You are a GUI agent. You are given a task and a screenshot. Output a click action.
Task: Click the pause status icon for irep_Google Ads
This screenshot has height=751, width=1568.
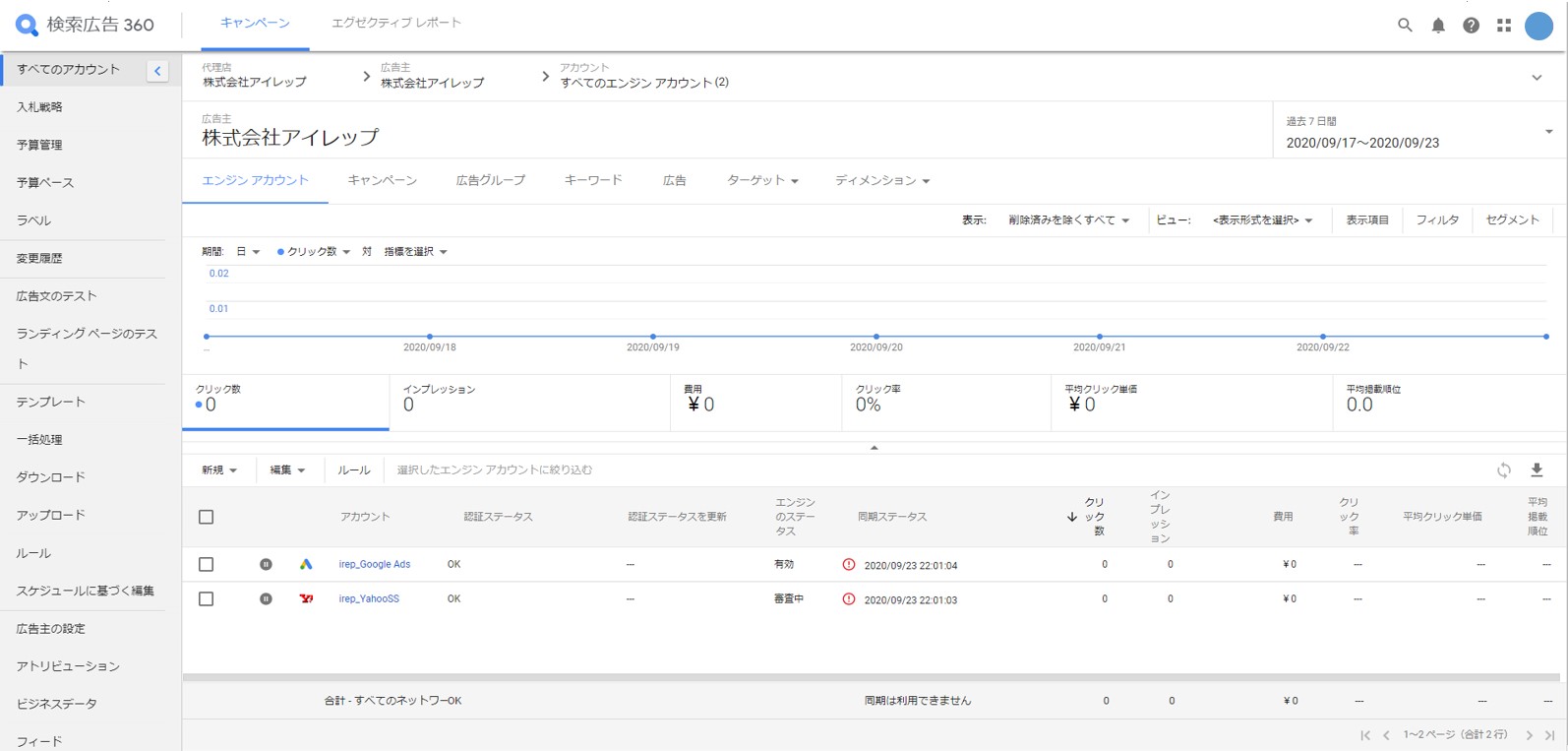tap(266, 565)
